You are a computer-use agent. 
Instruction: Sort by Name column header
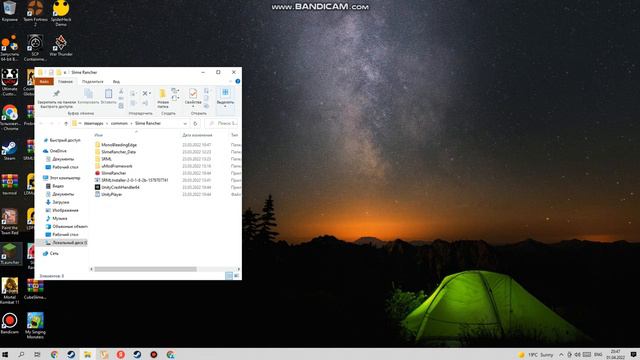point(99,135)
